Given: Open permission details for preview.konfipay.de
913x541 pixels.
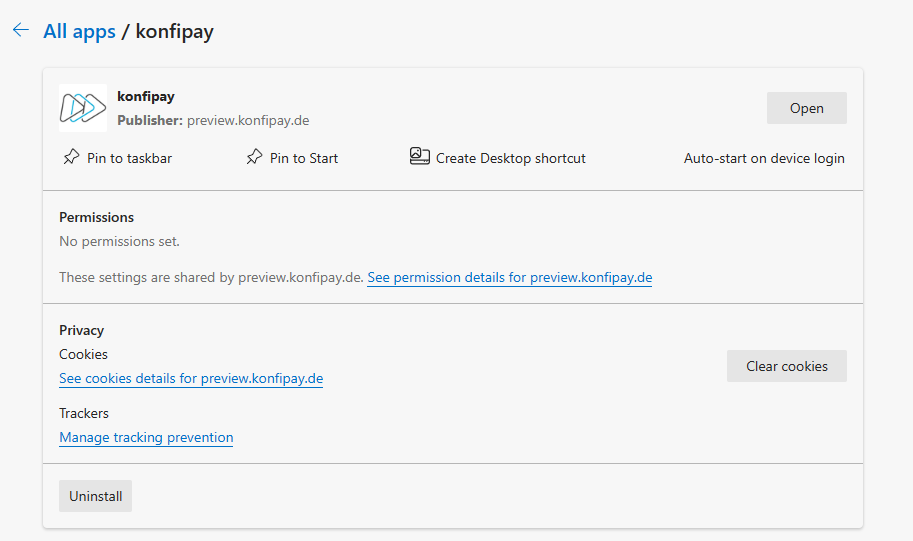Looking at the screenshot, I should (x=509, y=277).
